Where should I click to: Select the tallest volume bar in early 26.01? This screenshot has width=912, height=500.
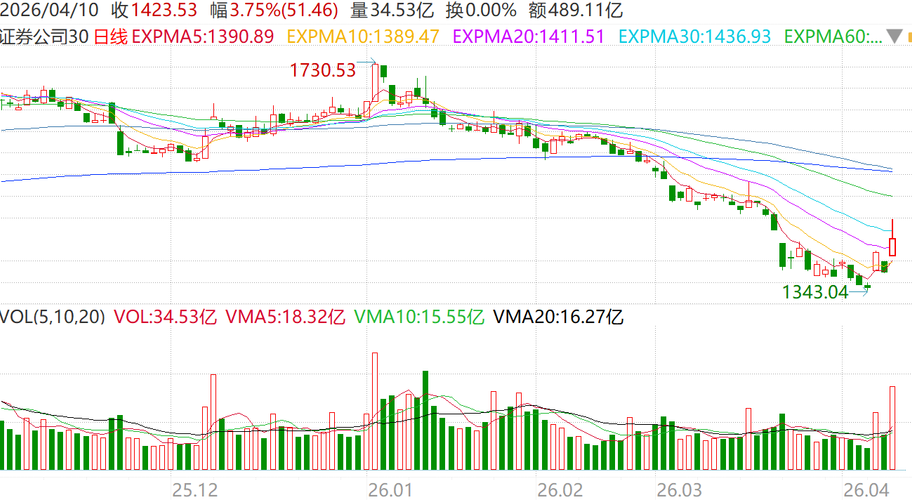[375, 411]
